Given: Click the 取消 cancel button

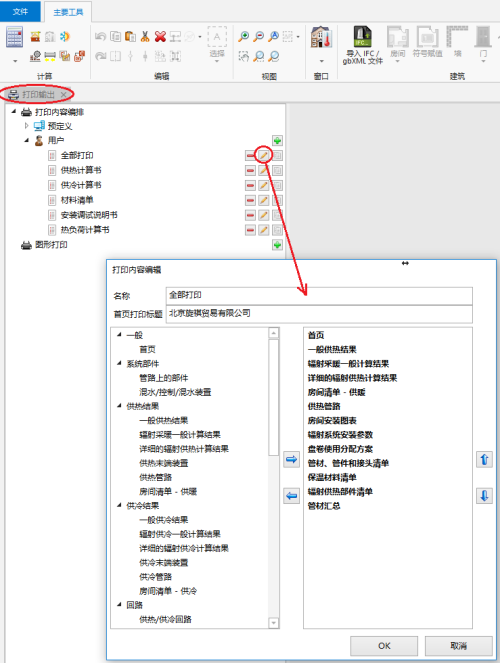Looking at the screenshot, I should click(x=459, y=646).
